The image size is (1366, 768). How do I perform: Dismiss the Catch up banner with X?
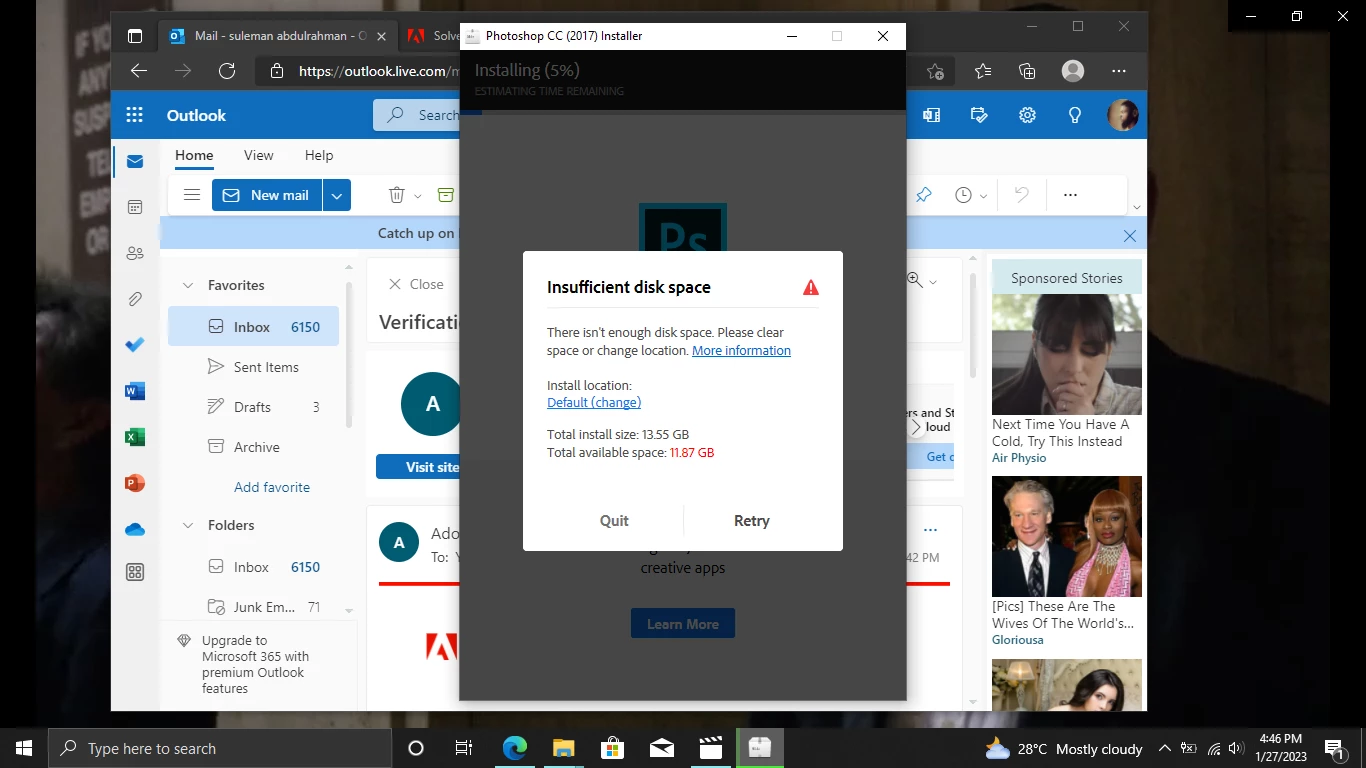pos(1130,236)
